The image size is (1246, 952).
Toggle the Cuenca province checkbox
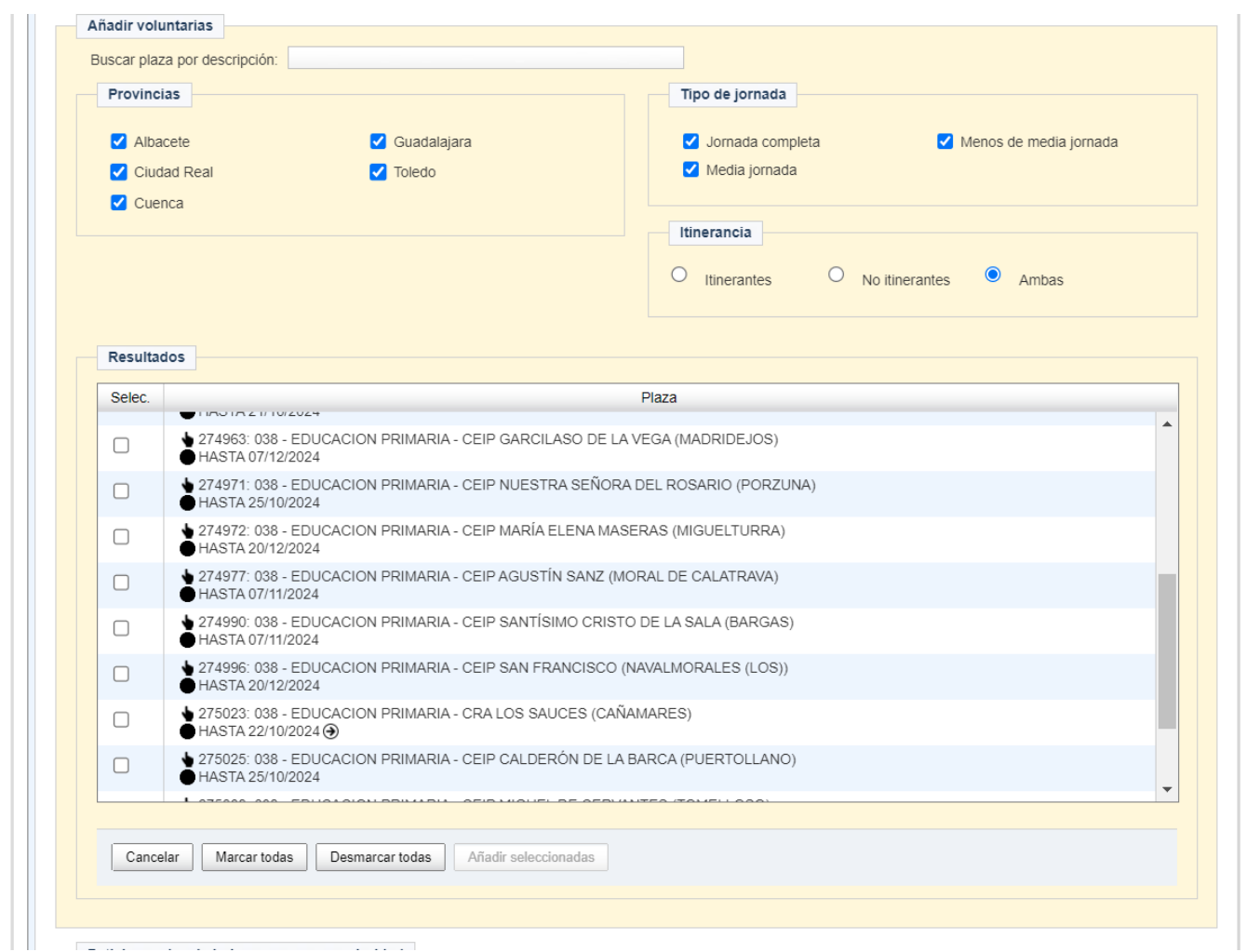[118, 203]
